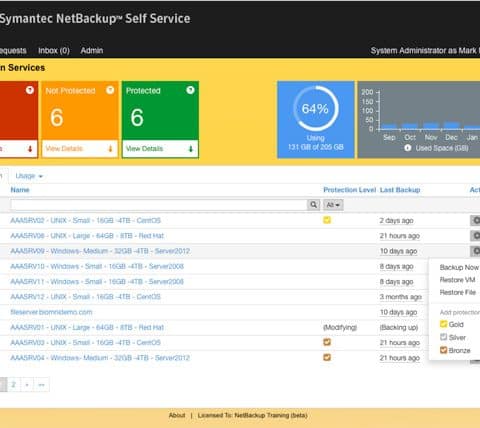Open AAASRV04 Windows Medium Server2012 link

(x=100, y=358)
